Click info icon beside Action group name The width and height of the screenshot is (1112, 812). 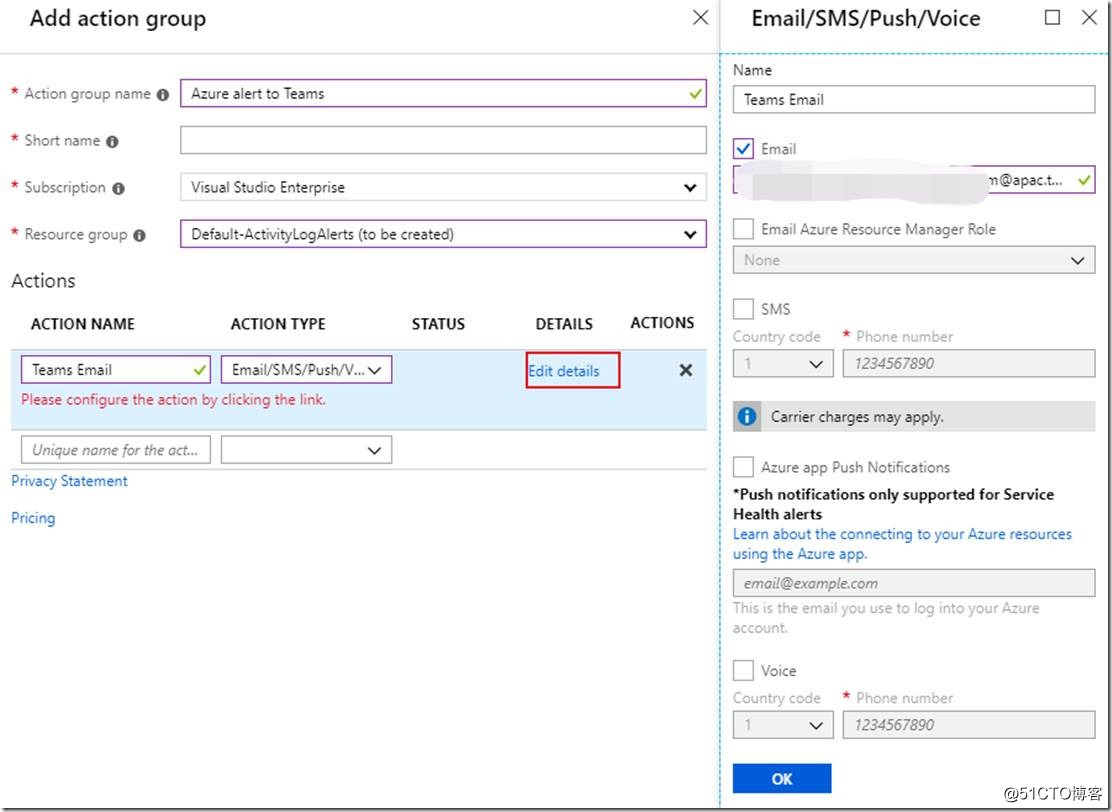coord(163,94)
